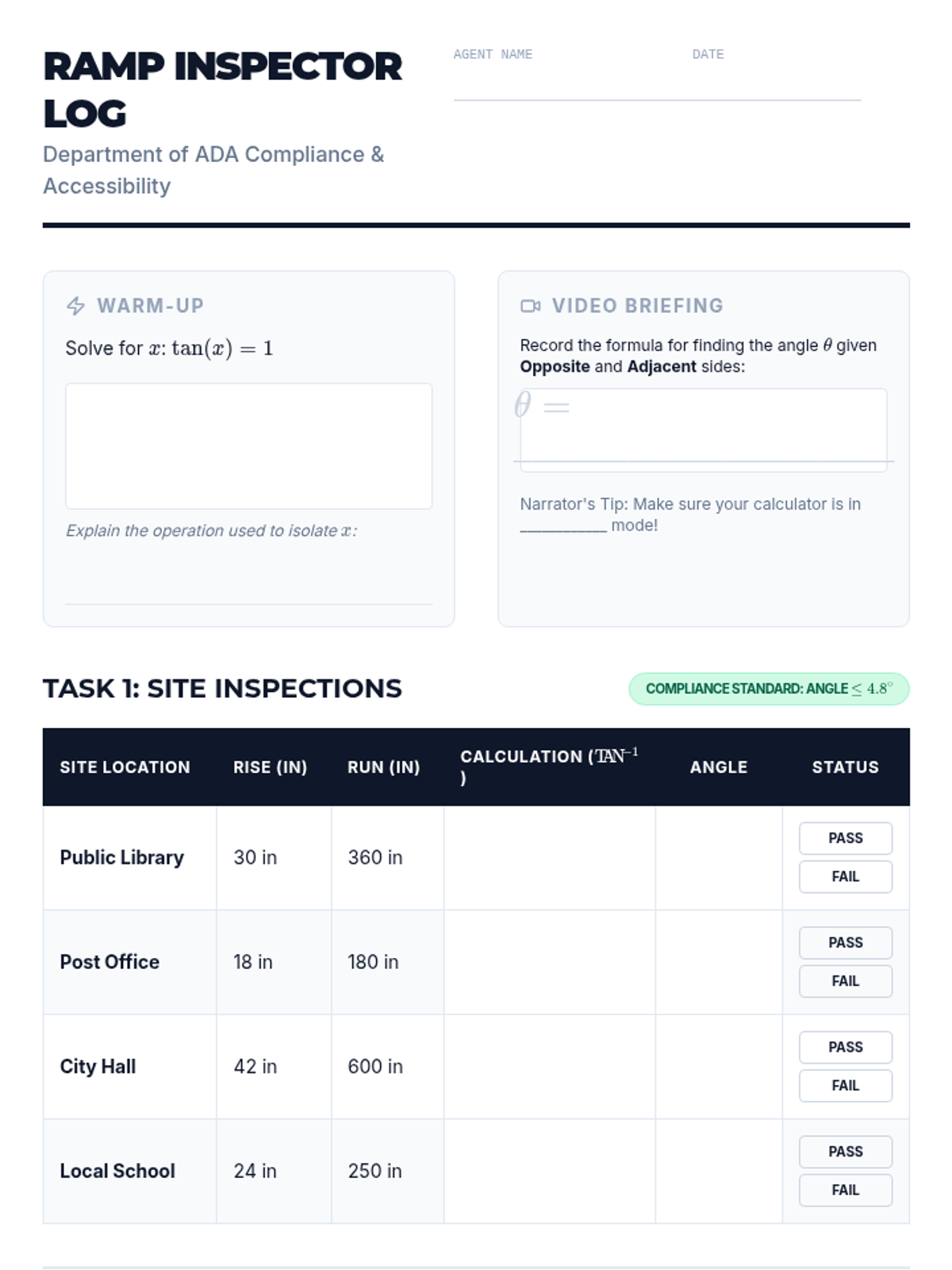The image size is (952, 1270).
Task: Click the City Hall calculation cell
Action: click(x=549, y=1066)
